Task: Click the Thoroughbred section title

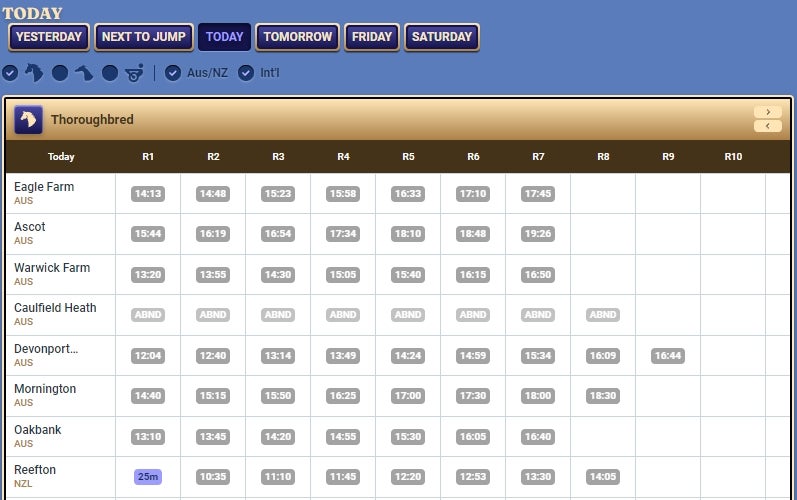Action: pos(92,119)
